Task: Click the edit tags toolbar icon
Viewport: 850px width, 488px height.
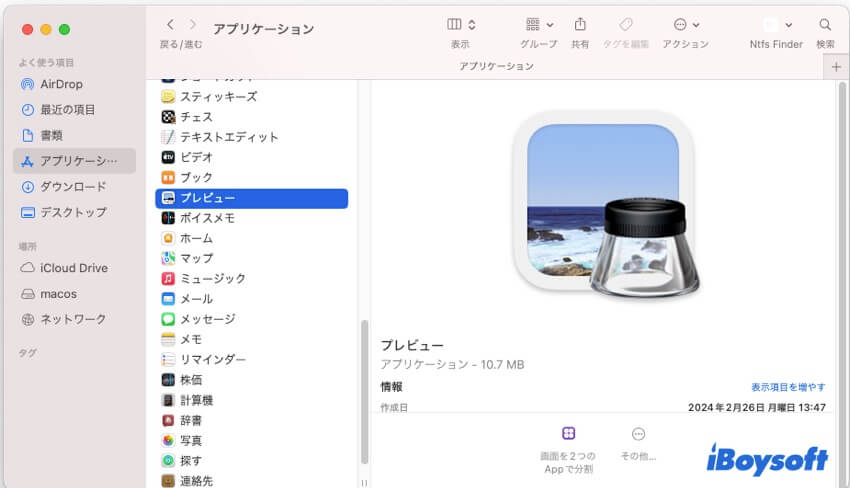Action: click(x=626, y=24)
